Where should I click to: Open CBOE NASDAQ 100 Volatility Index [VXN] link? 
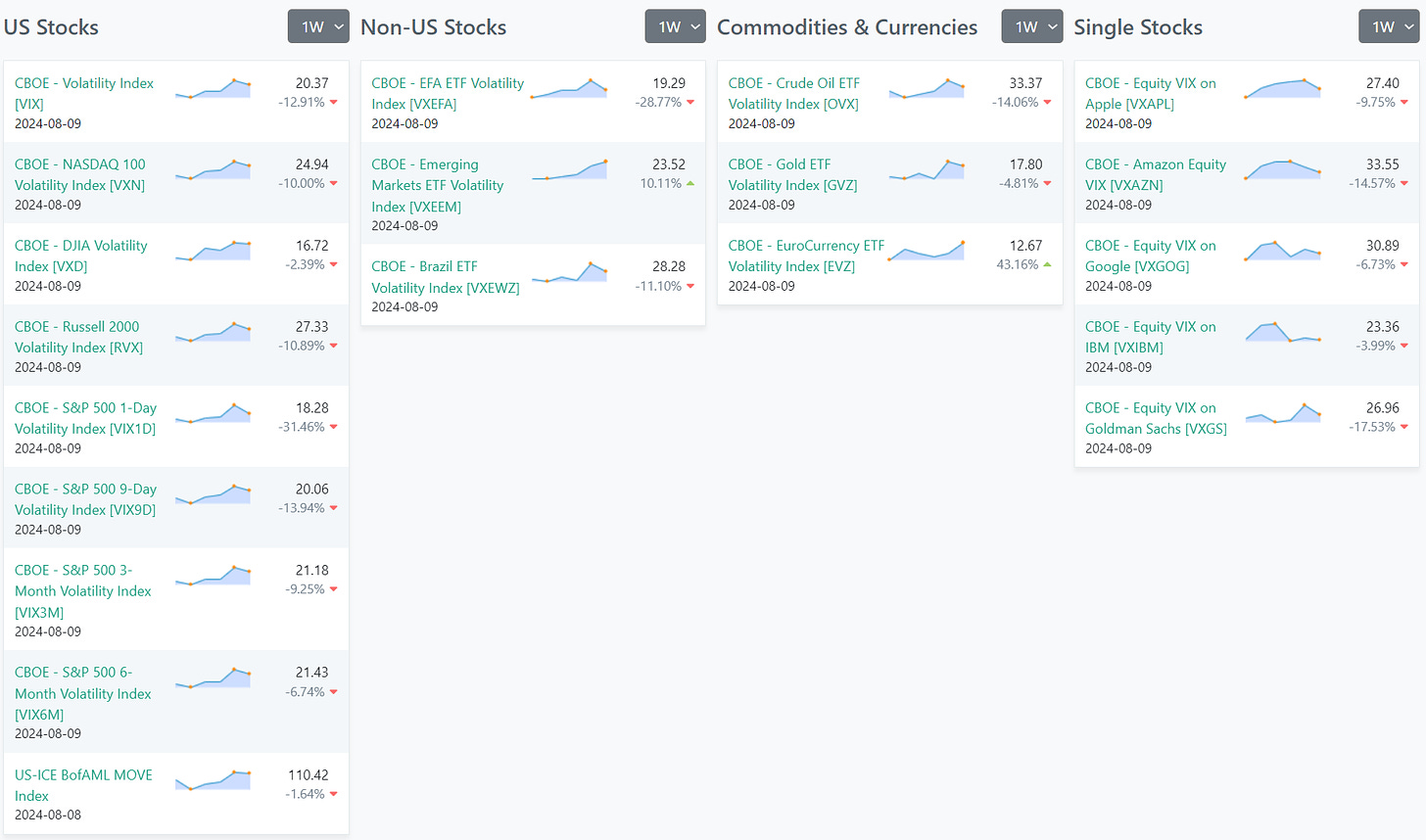[x=80, y=174]
